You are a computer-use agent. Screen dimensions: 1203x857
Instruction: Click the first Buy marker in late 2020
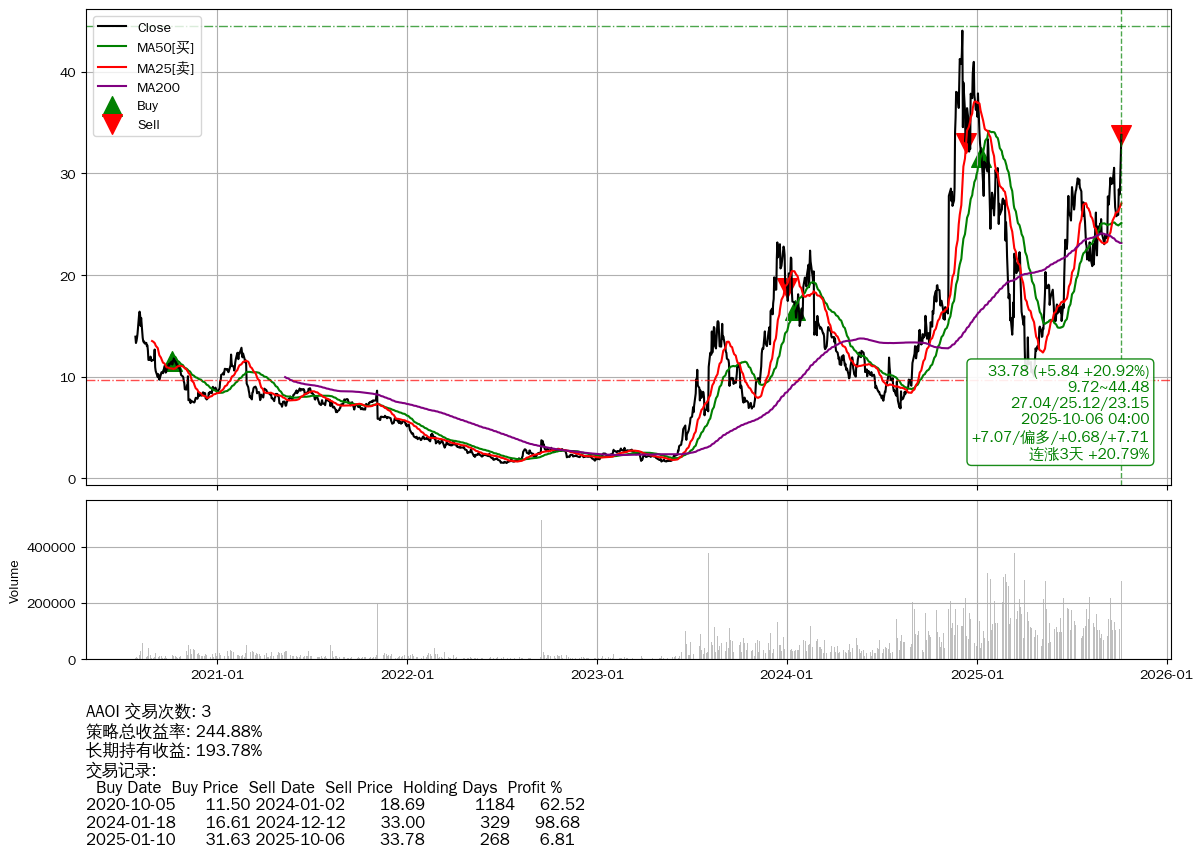pyautogui.click(x=173, y=361)
